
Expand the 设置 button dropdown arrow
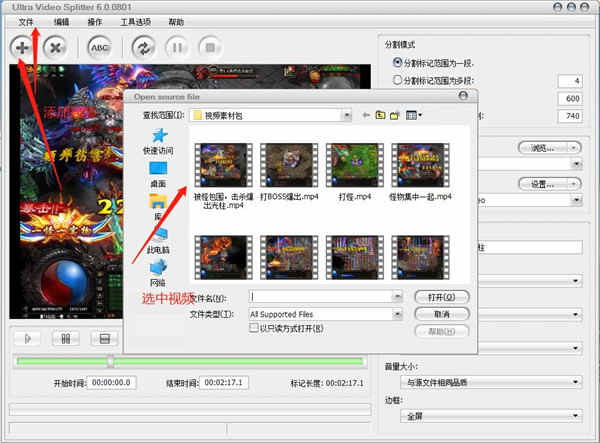574,184
